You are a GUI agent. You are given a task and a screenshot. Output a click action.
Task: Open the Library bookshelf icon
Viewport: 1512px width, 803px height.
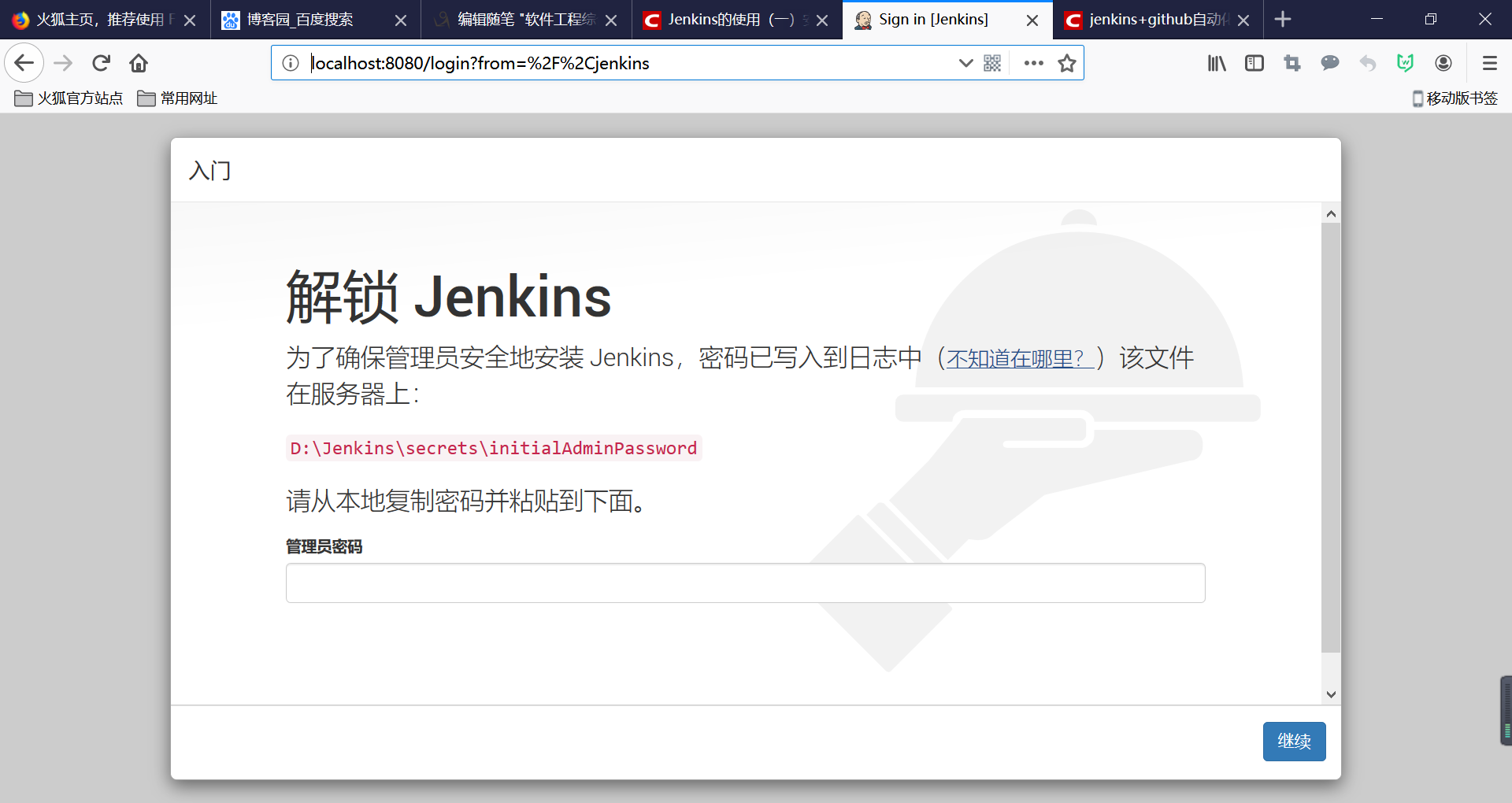[x=1217, y=63]
